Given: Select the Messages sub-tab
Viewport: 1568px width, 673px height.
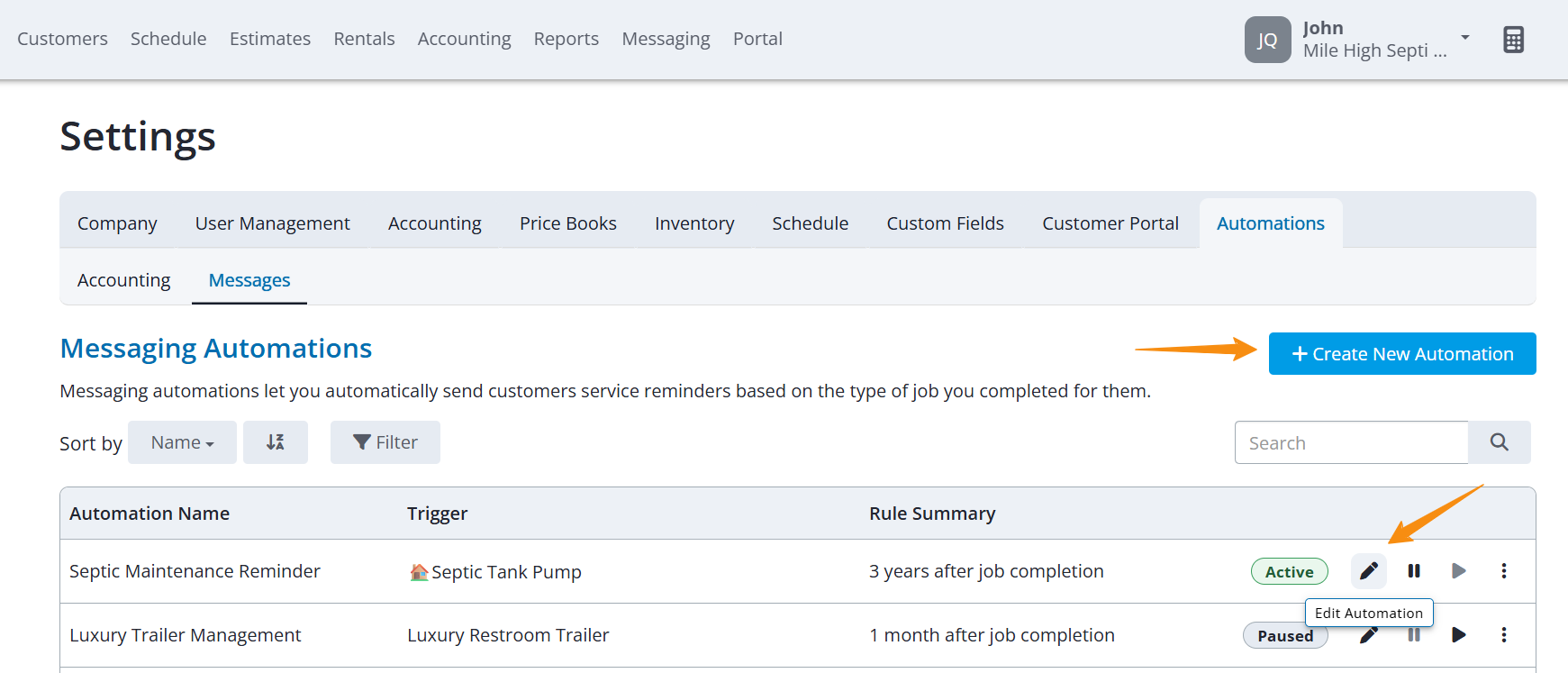Looking at the screenshot, I should point(249,280).
